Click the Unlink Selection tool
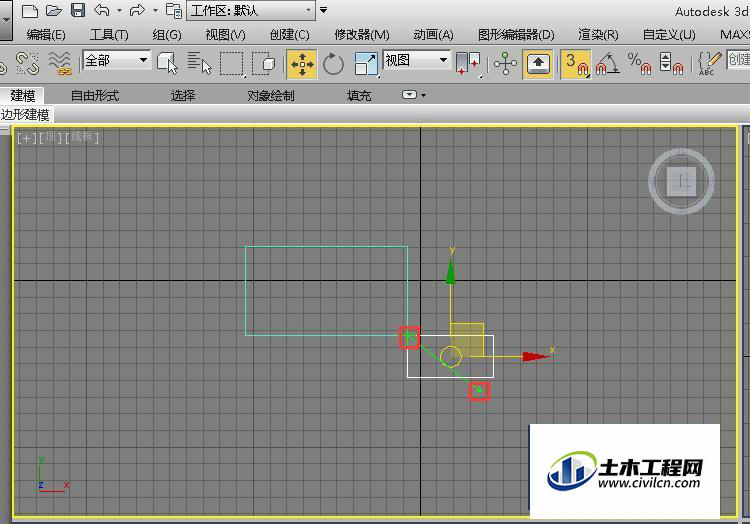750x524 pixels. tap(27, 64)
